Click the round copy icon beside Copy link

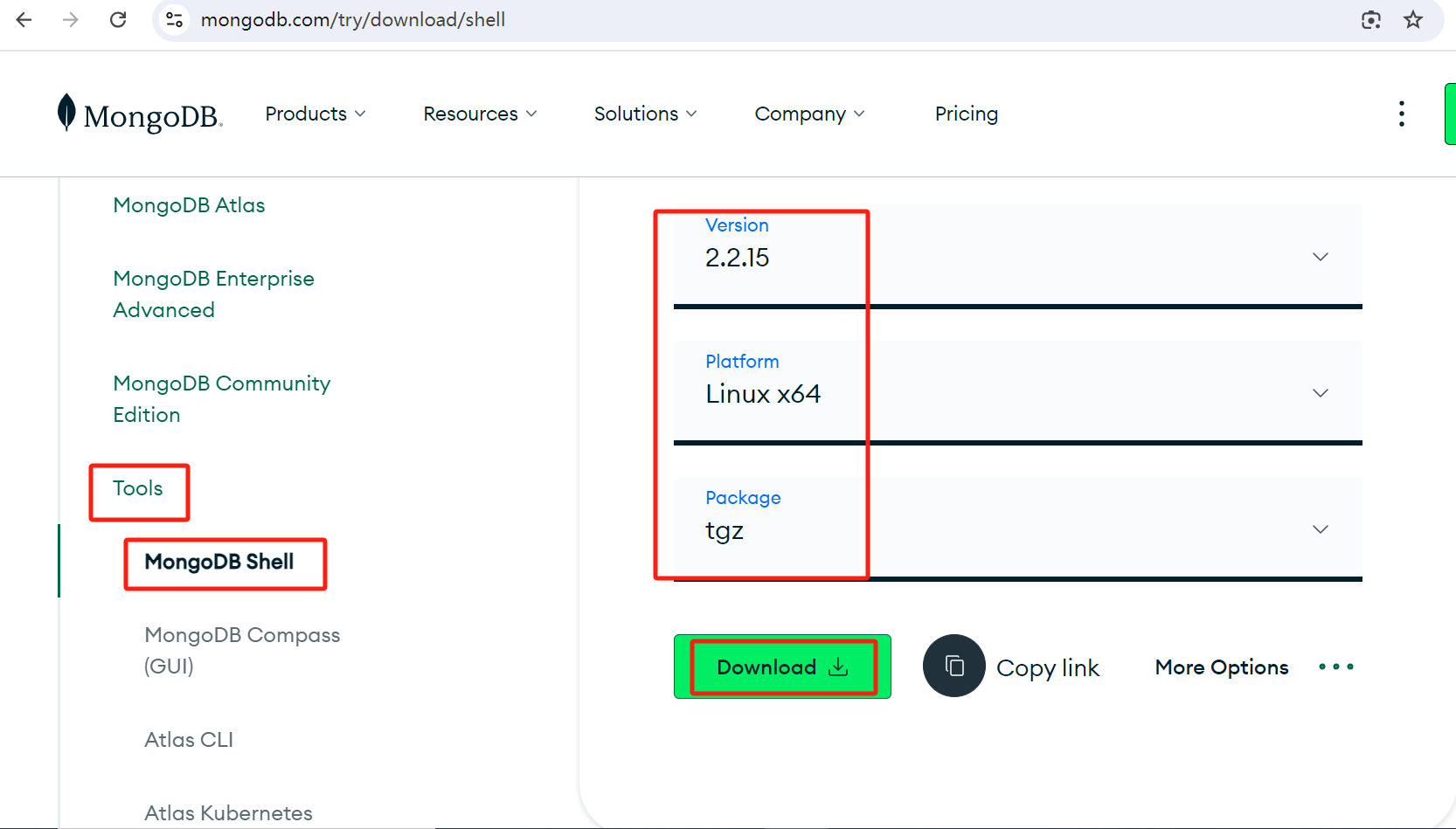pos(954,666)
